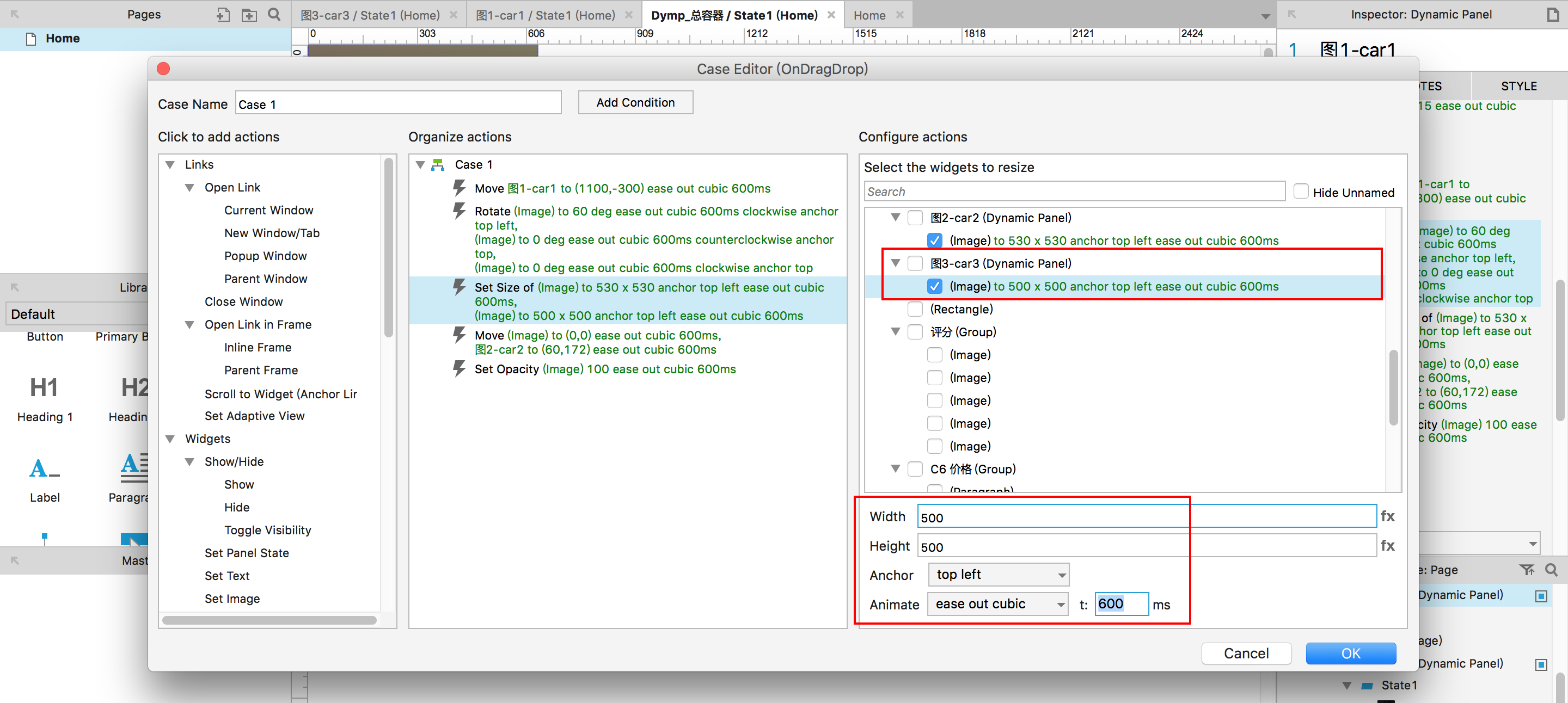Open the Anchor top left dropdown
This screenshot has height=703, width=1568.
coord(999,575)
